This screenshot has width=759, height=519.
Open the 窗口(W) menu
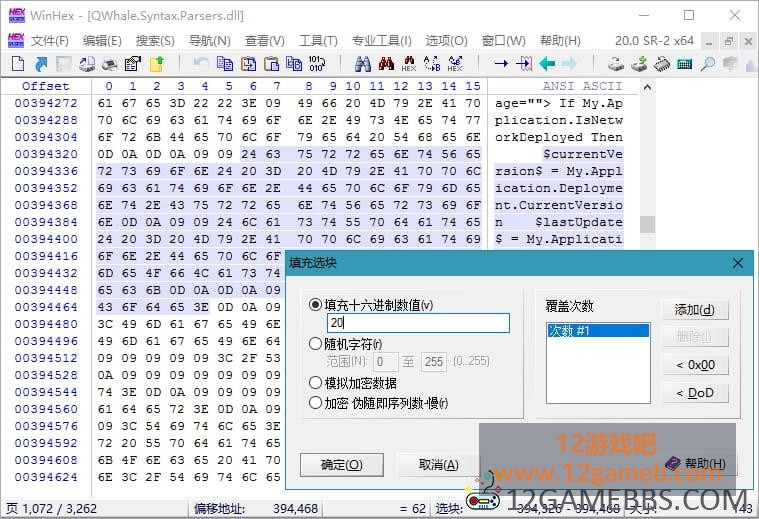click(x=503, y=41)
